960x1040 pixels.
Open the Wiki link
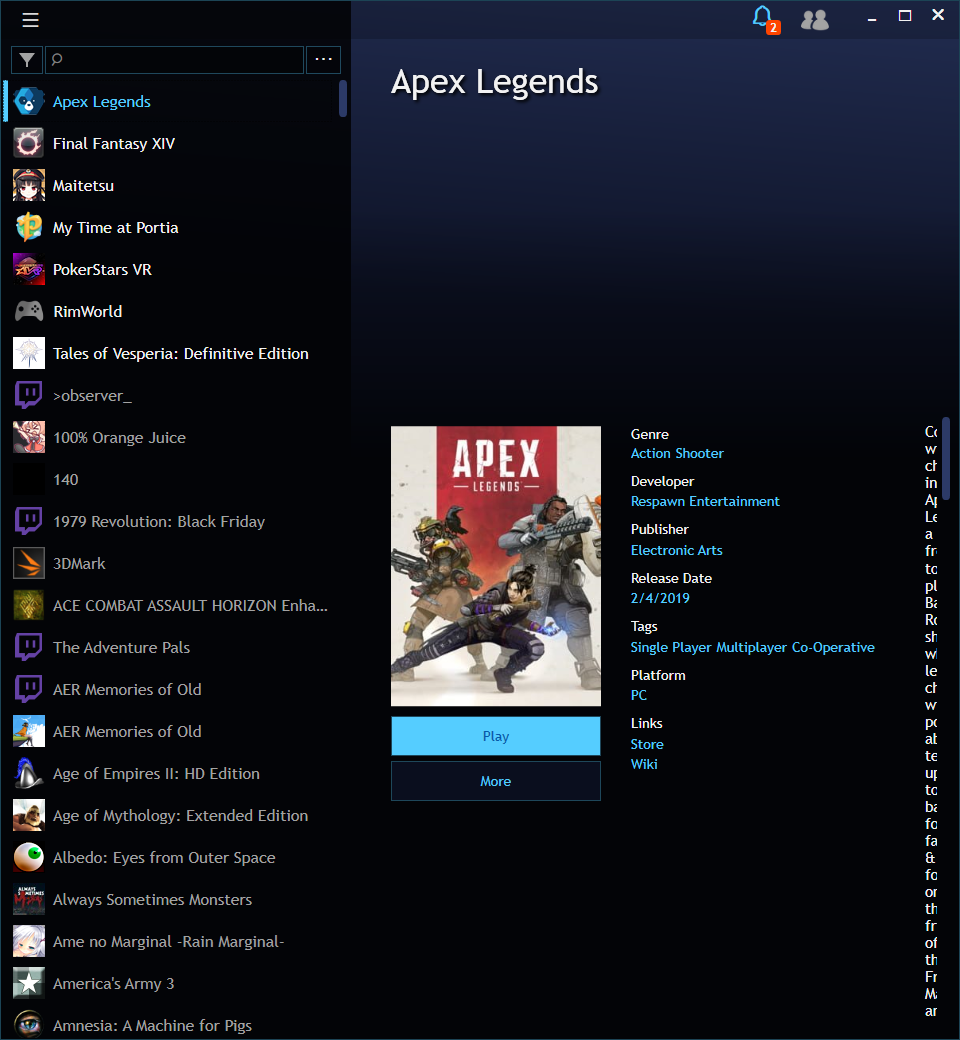pos(644,764)
